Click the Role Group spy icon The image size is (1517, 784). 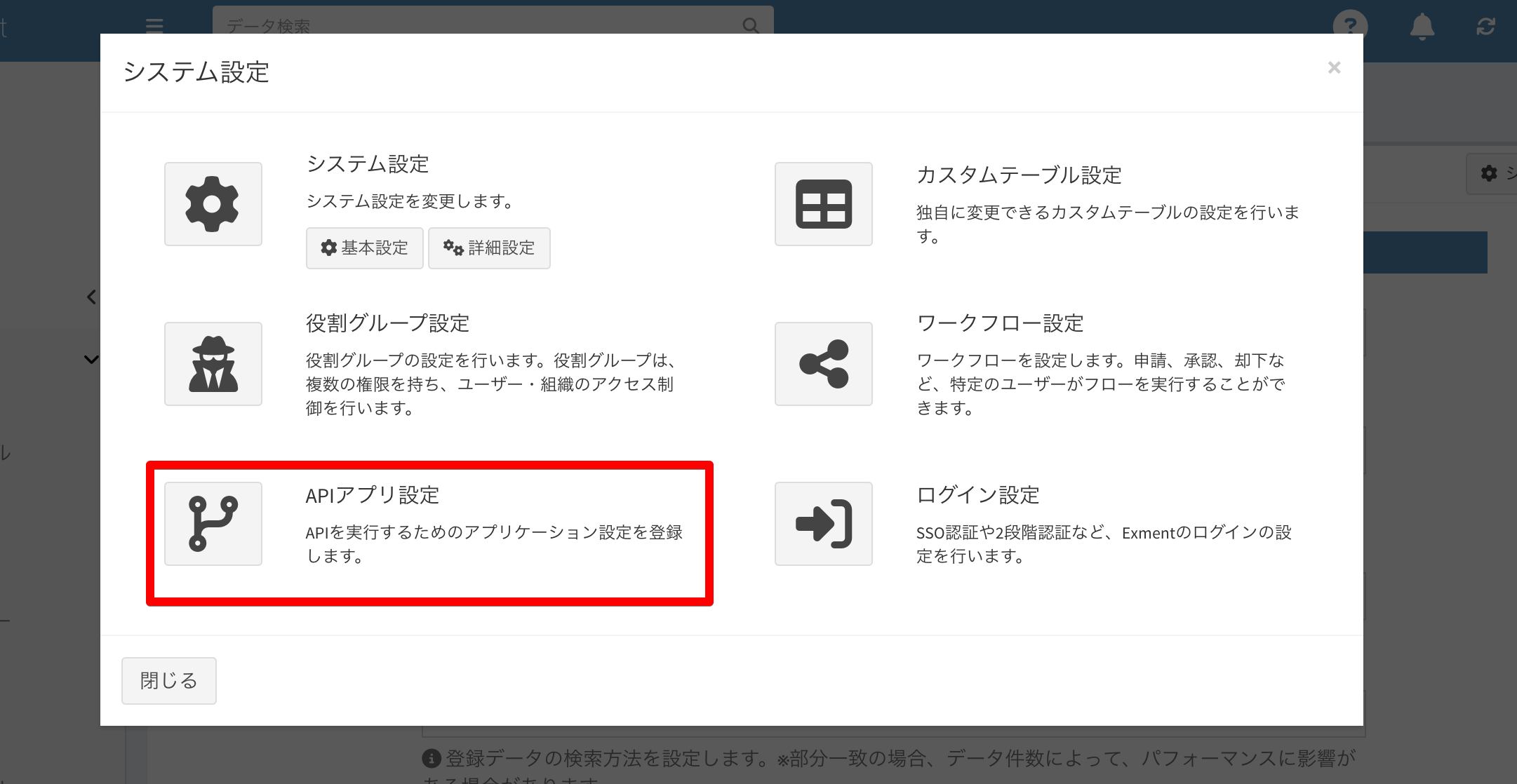point(213,364)
